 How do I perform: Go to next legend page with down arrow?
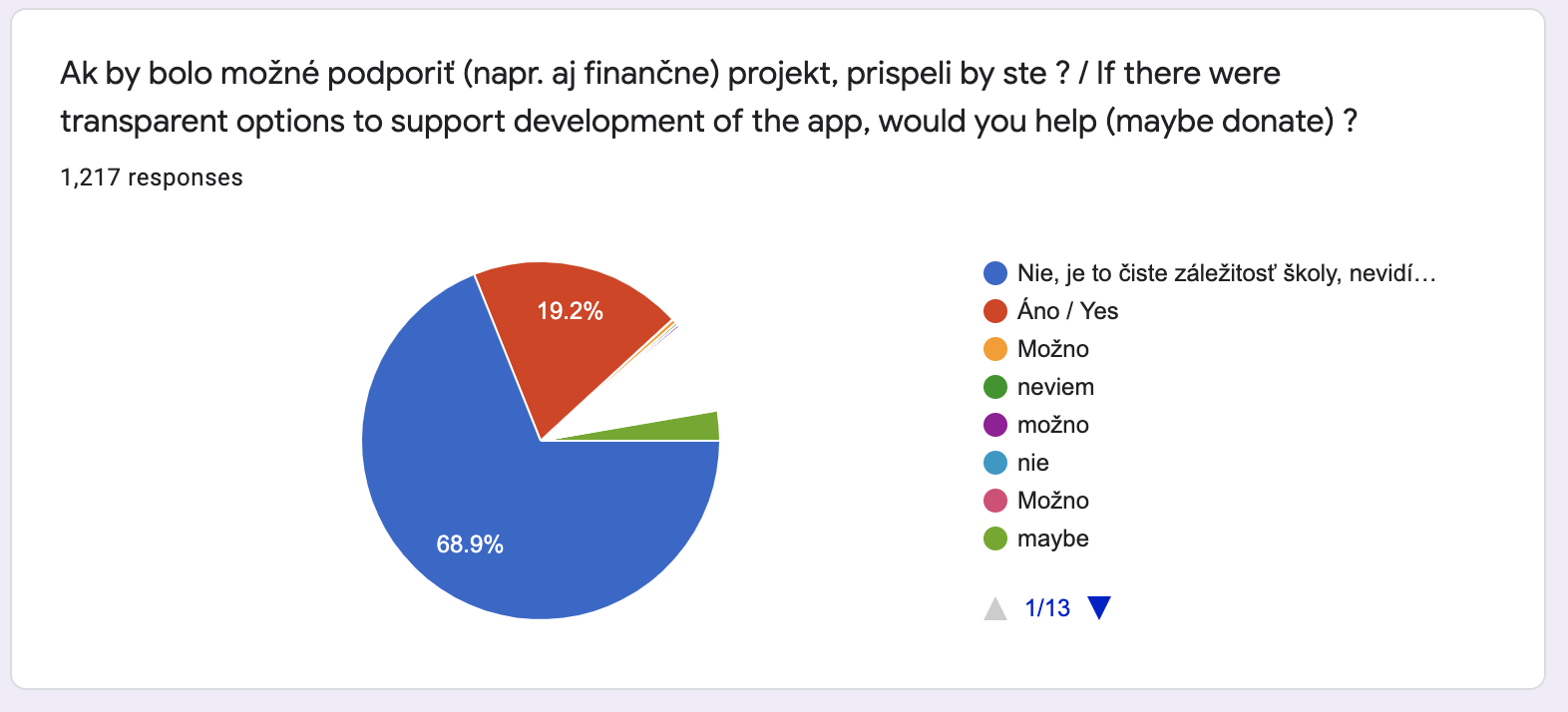(1099, 607)
